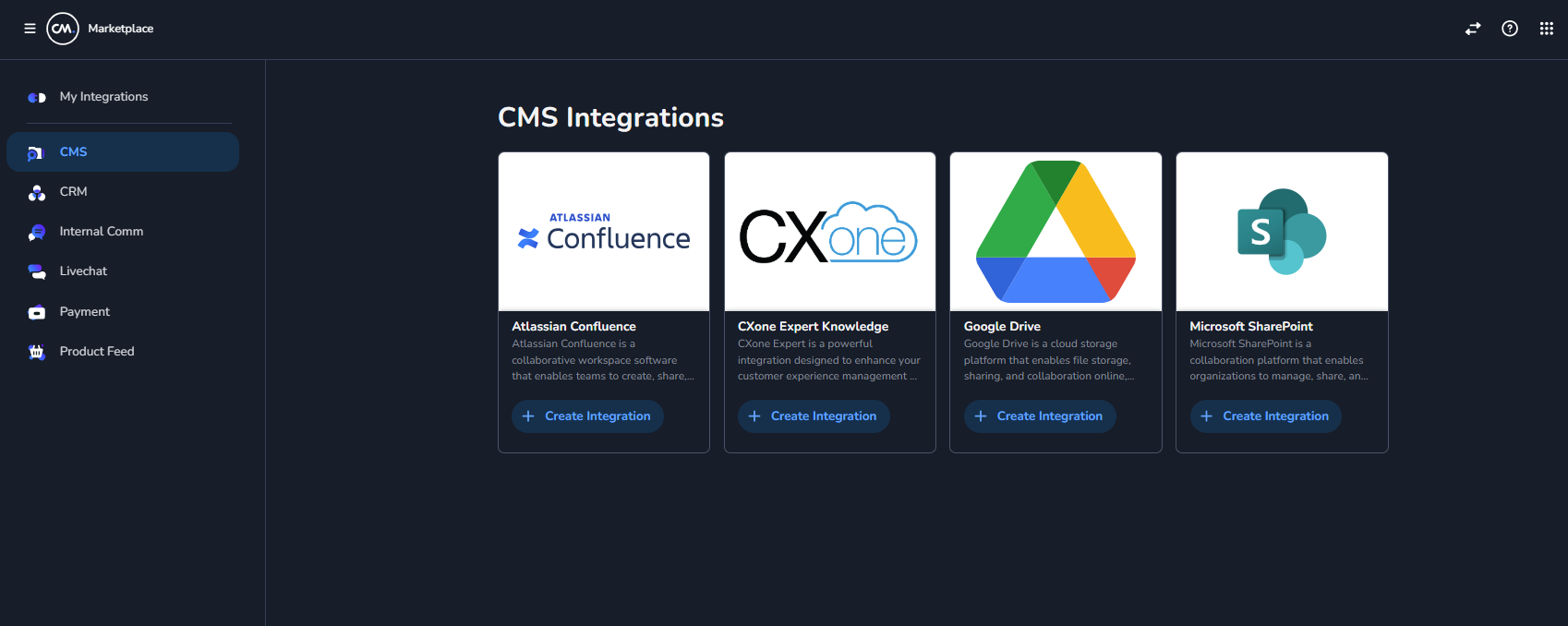Click the switch account arrows icon

[1473, 29]
